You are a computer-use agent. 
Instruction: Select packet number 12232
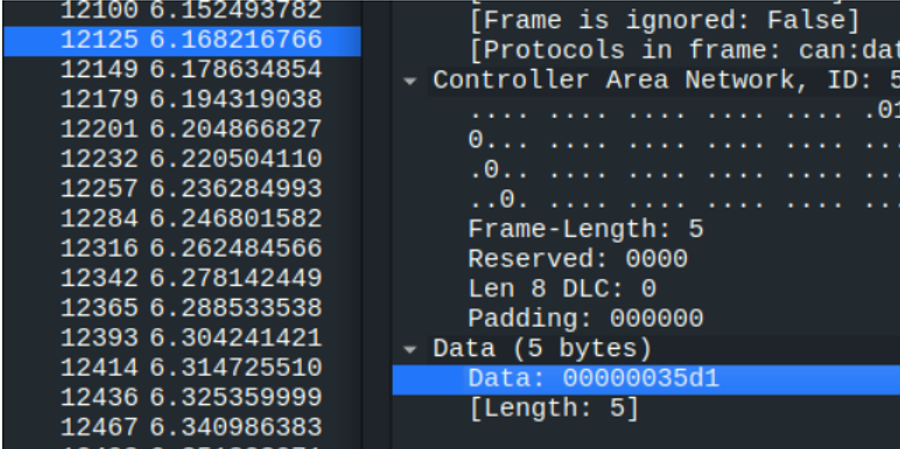[190, 159]
